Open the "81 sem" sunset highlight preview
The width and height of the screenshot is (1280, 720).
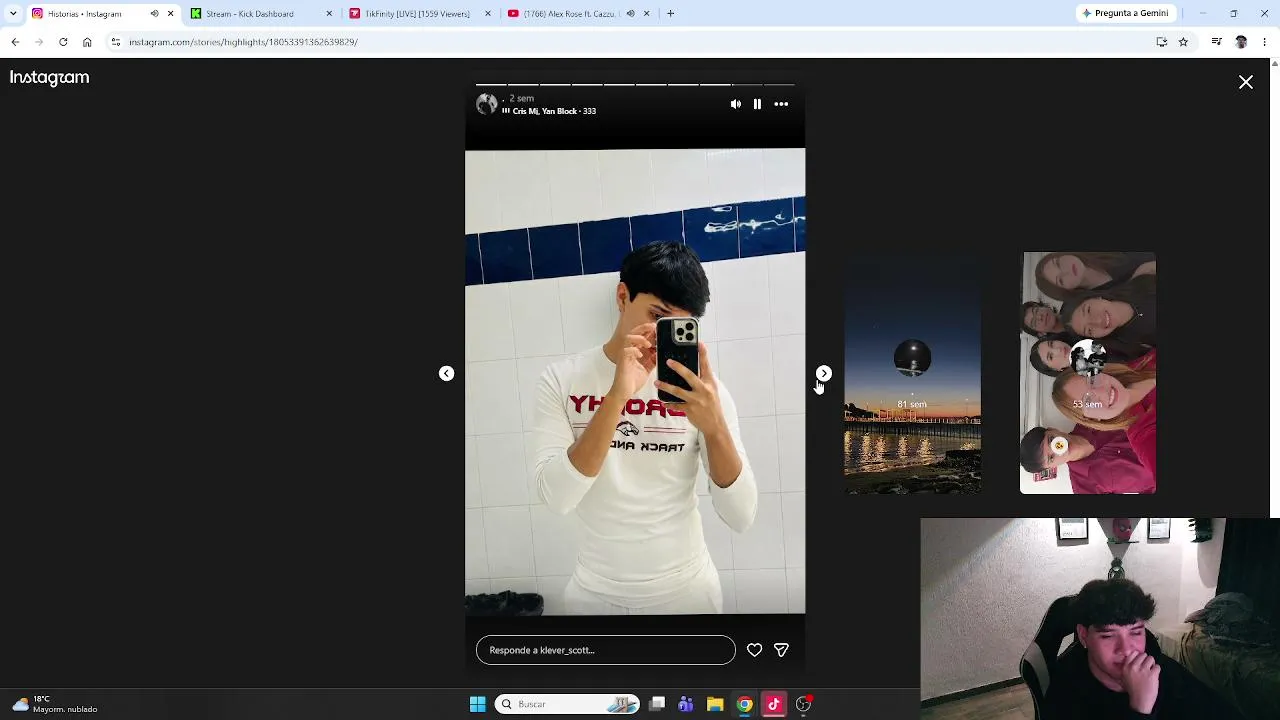tap(912, 373)
